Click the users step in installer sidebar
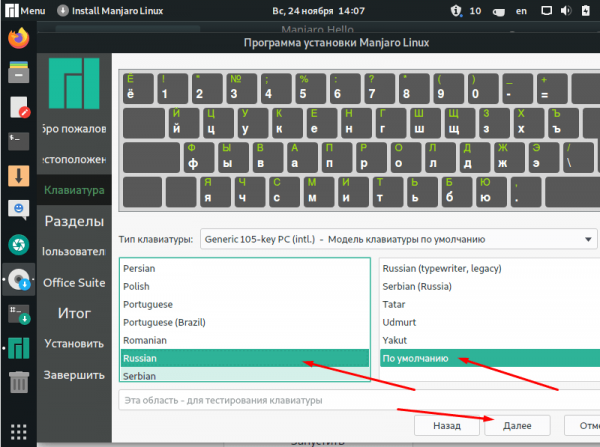The width and height of the screenshot is (600, 447). click(74, 251)
